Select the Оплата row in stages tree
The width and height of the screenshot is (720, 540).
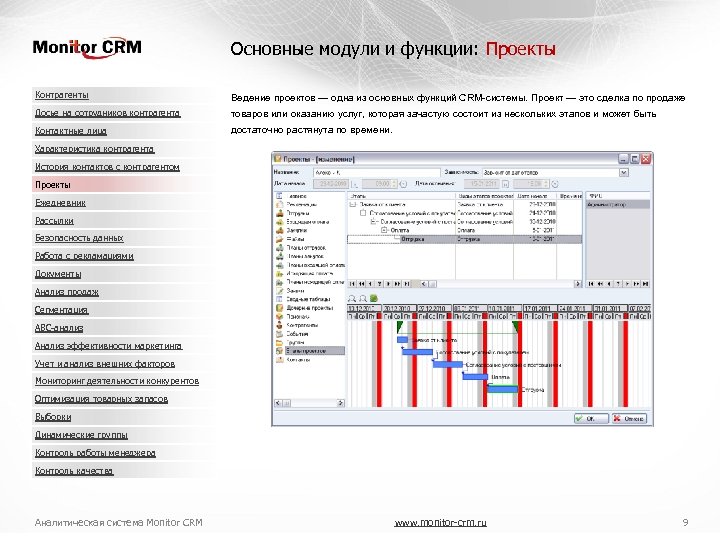[x=465, y=231]
